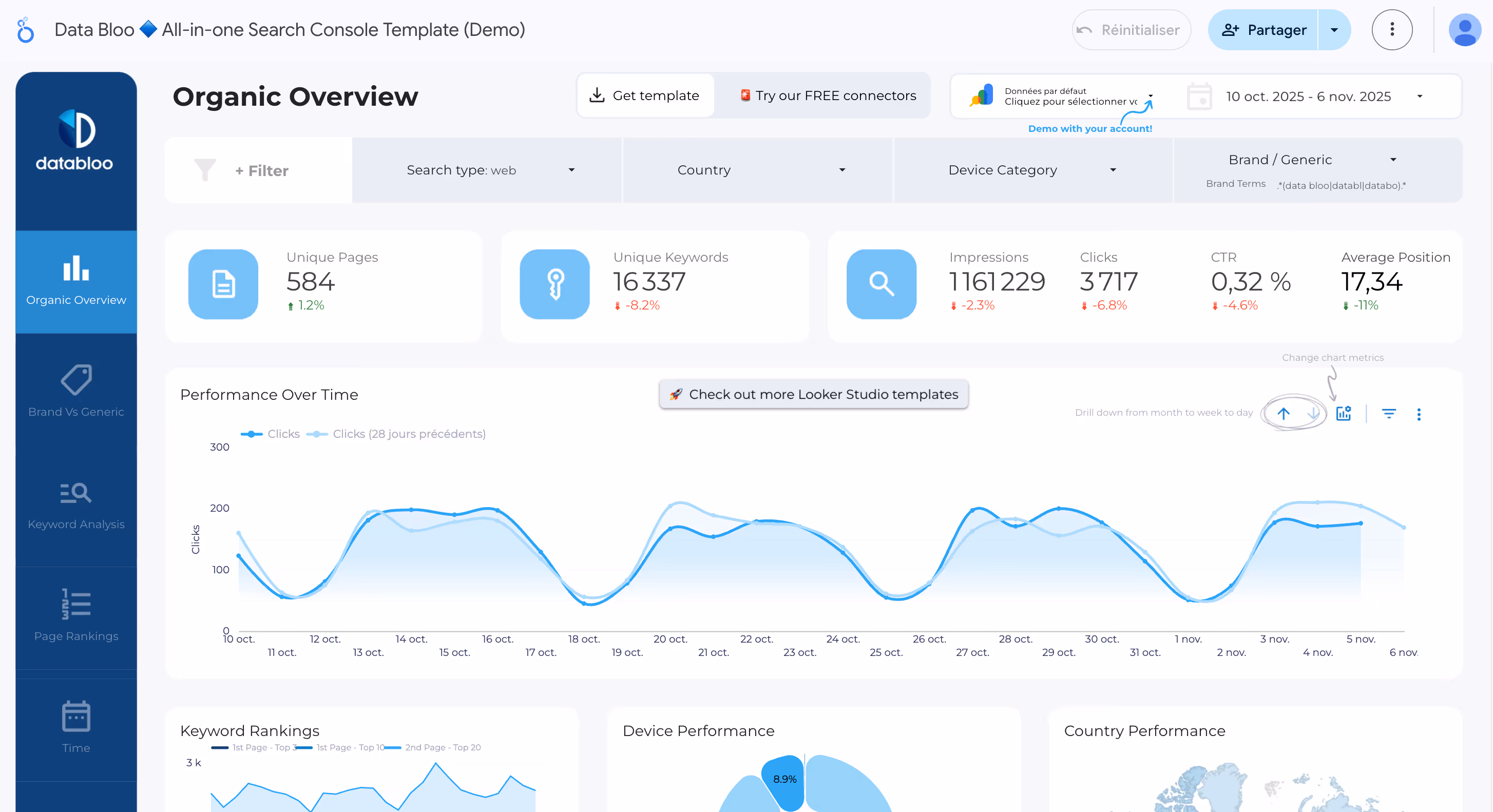Expand the Partager arrow dropdown

coord(1334,30)
